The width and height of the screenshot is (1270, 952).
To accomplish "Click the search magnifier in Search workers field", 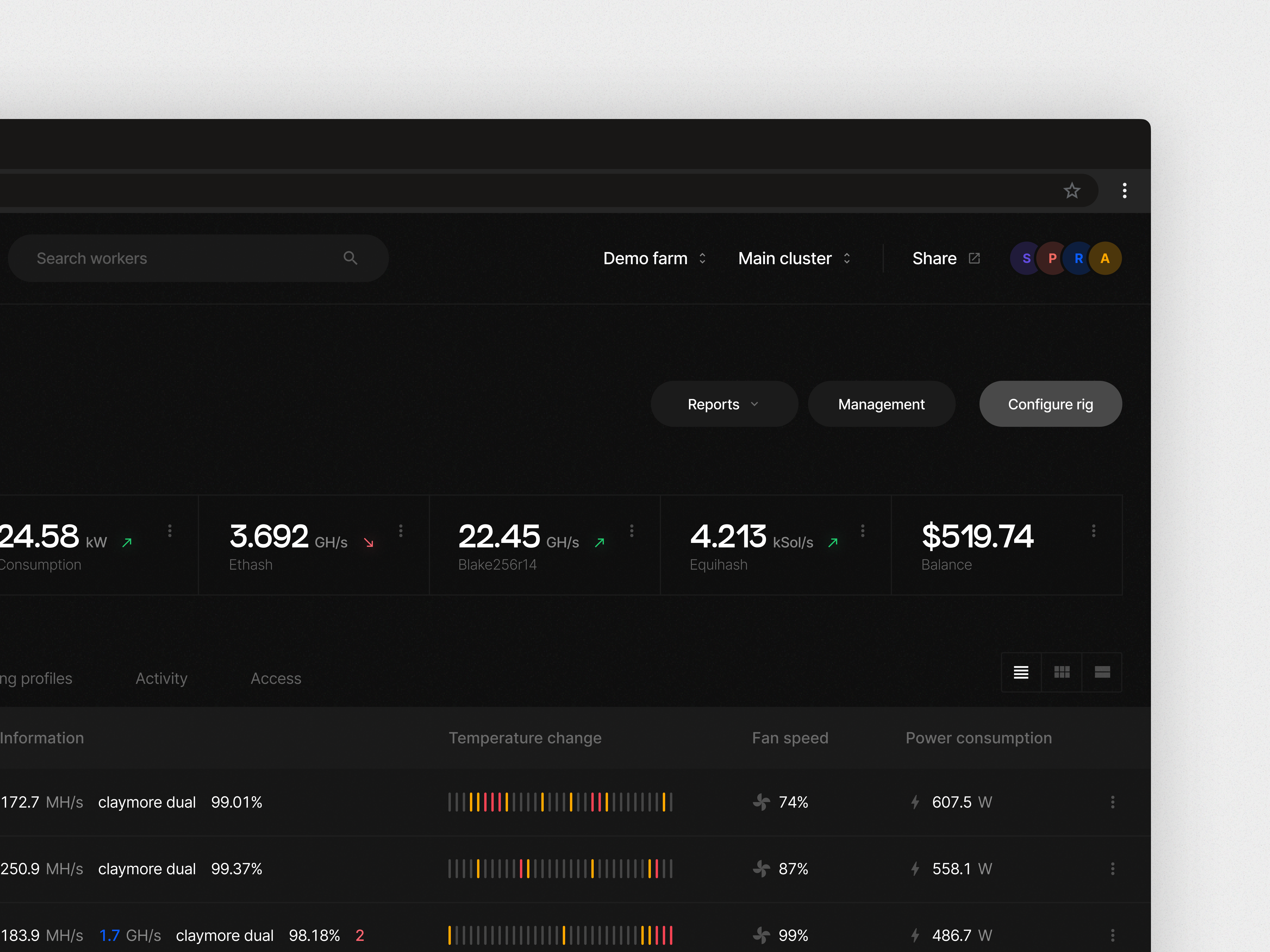I will pyautogui.click(x=350, y=258).
